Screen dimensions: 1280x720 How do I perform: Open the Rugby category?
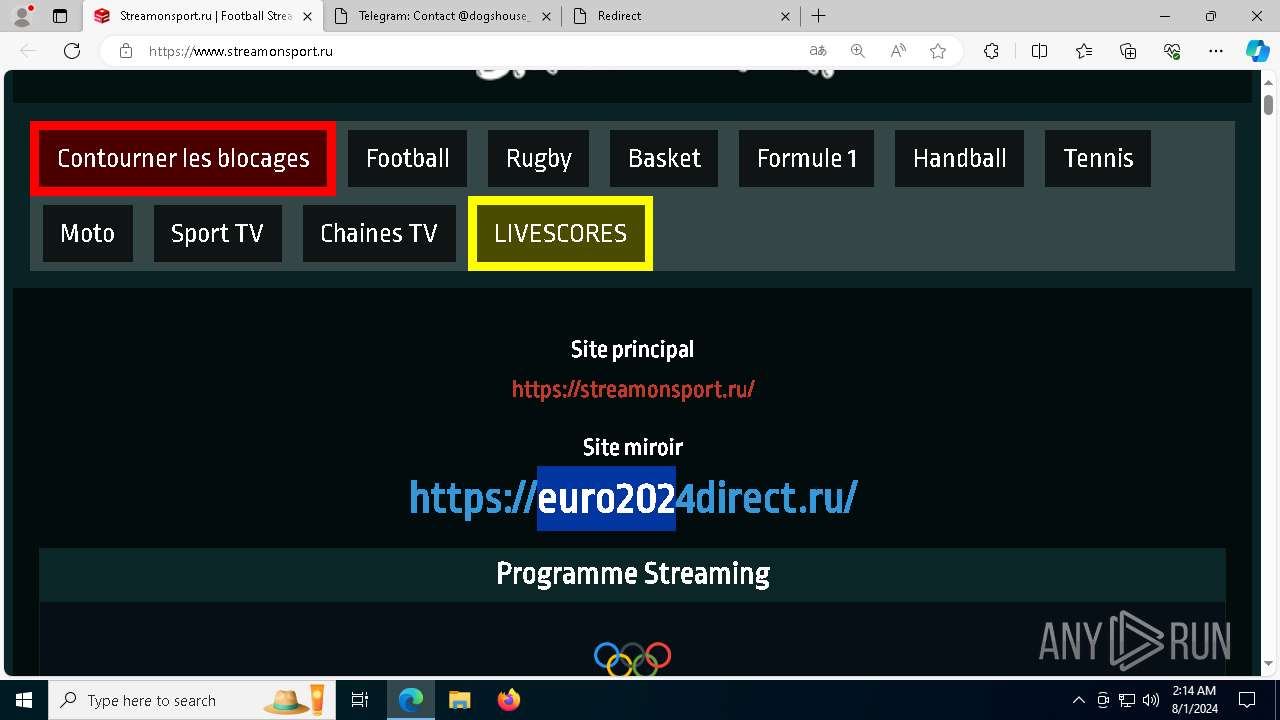[x=539, y=158]
